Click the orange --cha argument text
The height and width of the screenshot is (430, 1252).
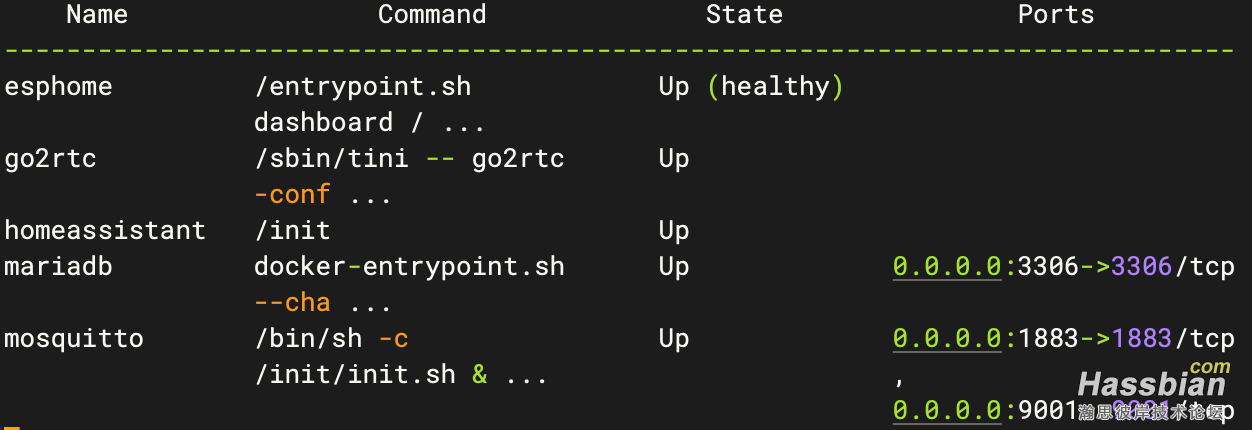(292, 303)
